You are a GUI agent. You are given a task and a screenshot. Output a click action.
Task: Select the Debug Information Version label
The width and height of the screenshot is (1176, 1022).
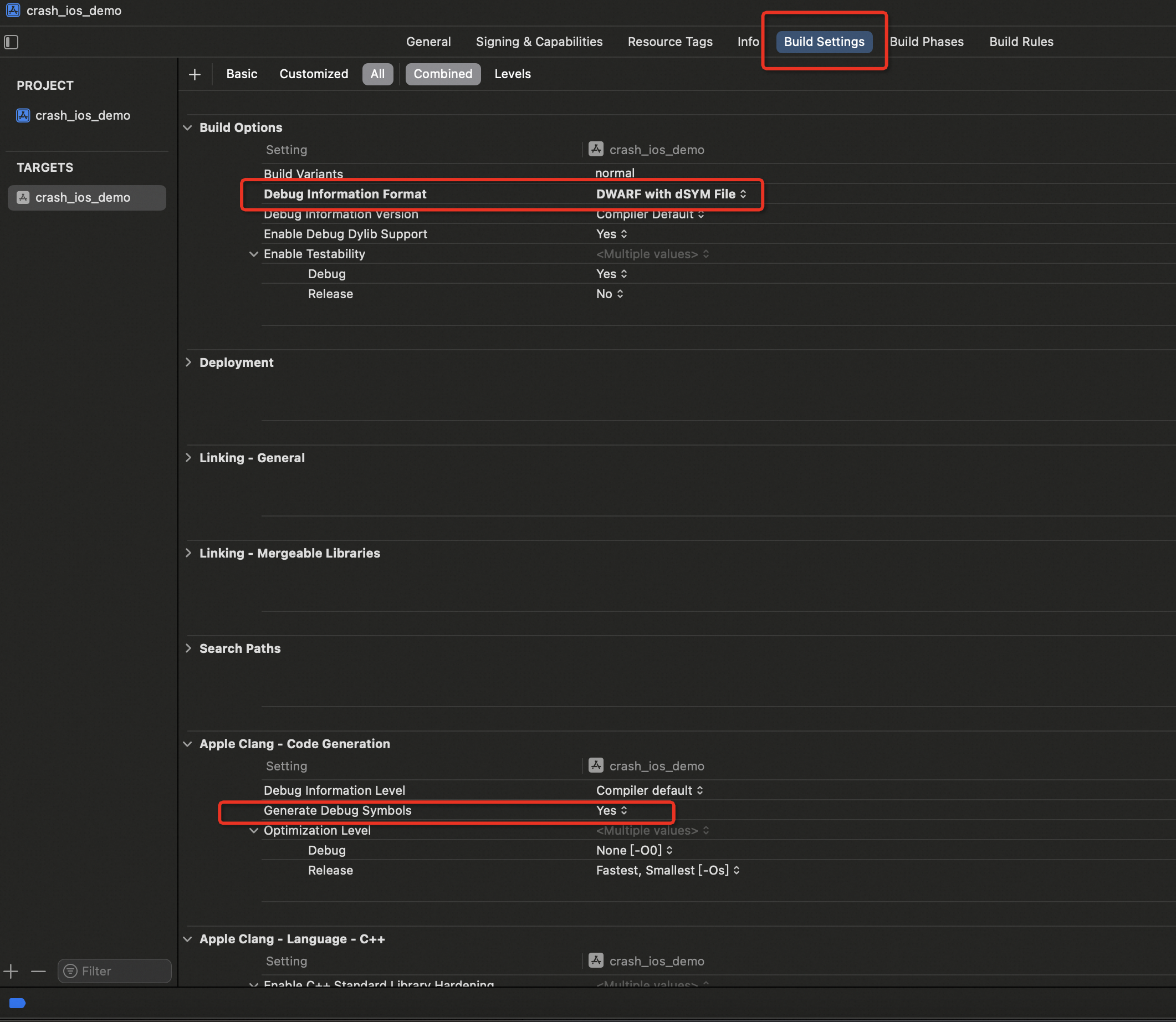pyautogui.click(x=340, y=214)
